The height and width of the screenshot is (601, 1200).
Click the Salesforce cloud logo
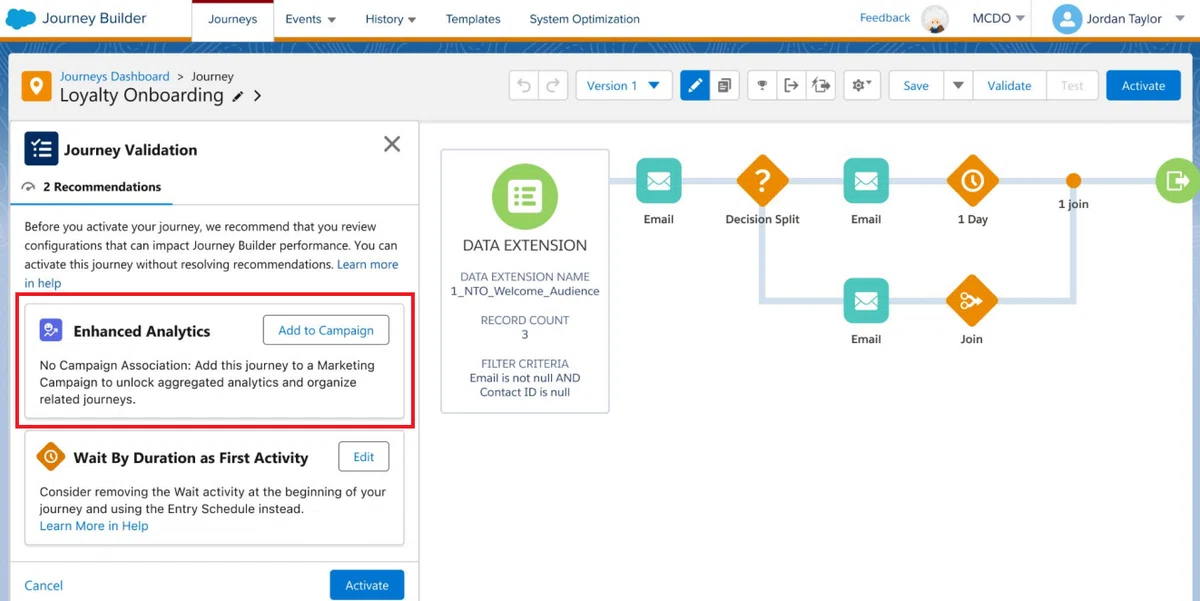21,19
